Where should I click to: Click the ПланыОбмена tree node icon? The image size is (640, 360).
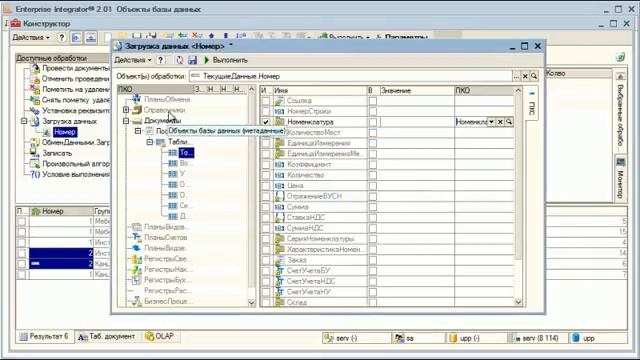point(137,99)
